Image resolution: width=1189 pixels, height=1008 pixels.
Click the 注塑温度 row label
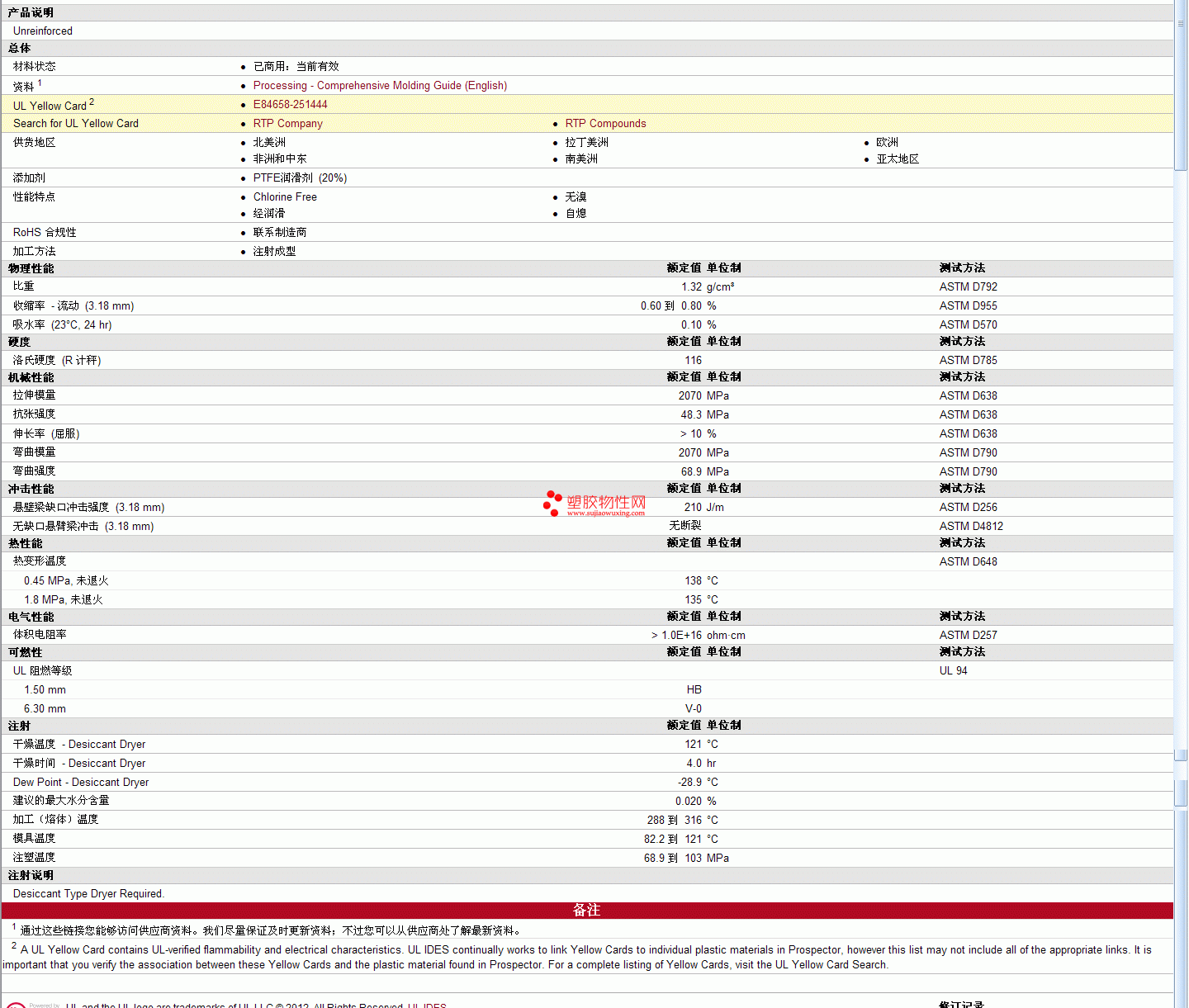[35, 857]
